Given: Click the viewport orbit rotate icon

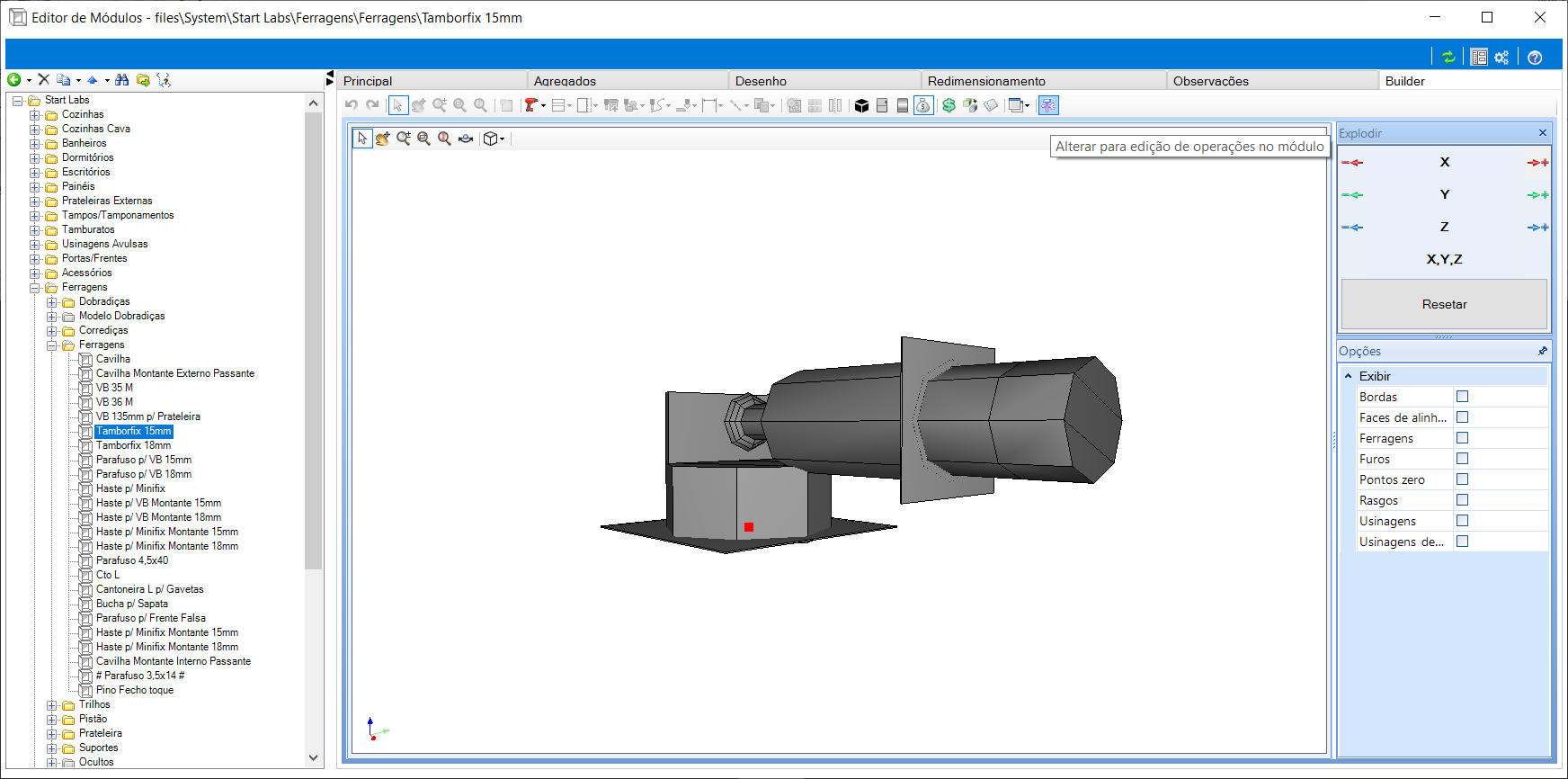Looking at the screenshot, I should coord(466,139).
